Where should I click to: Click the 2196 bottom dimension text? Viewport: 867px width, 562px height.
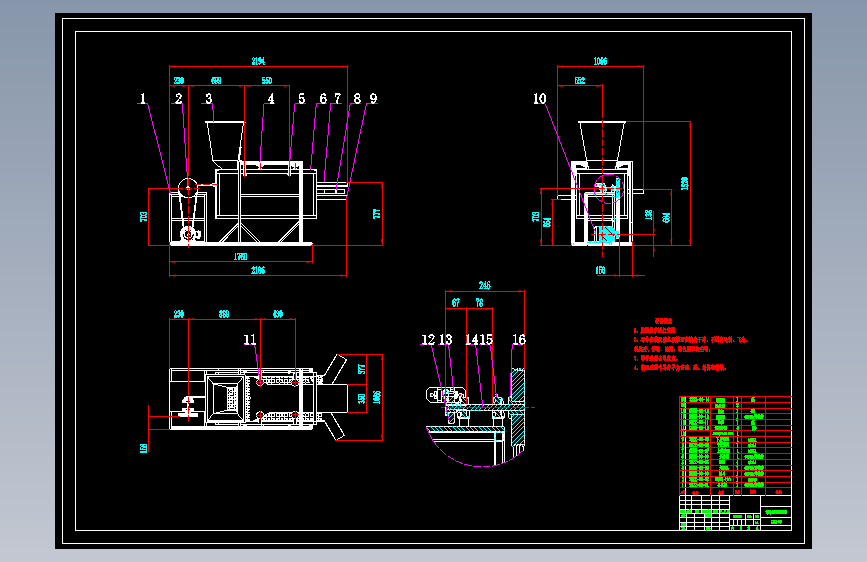coord(258,270)
